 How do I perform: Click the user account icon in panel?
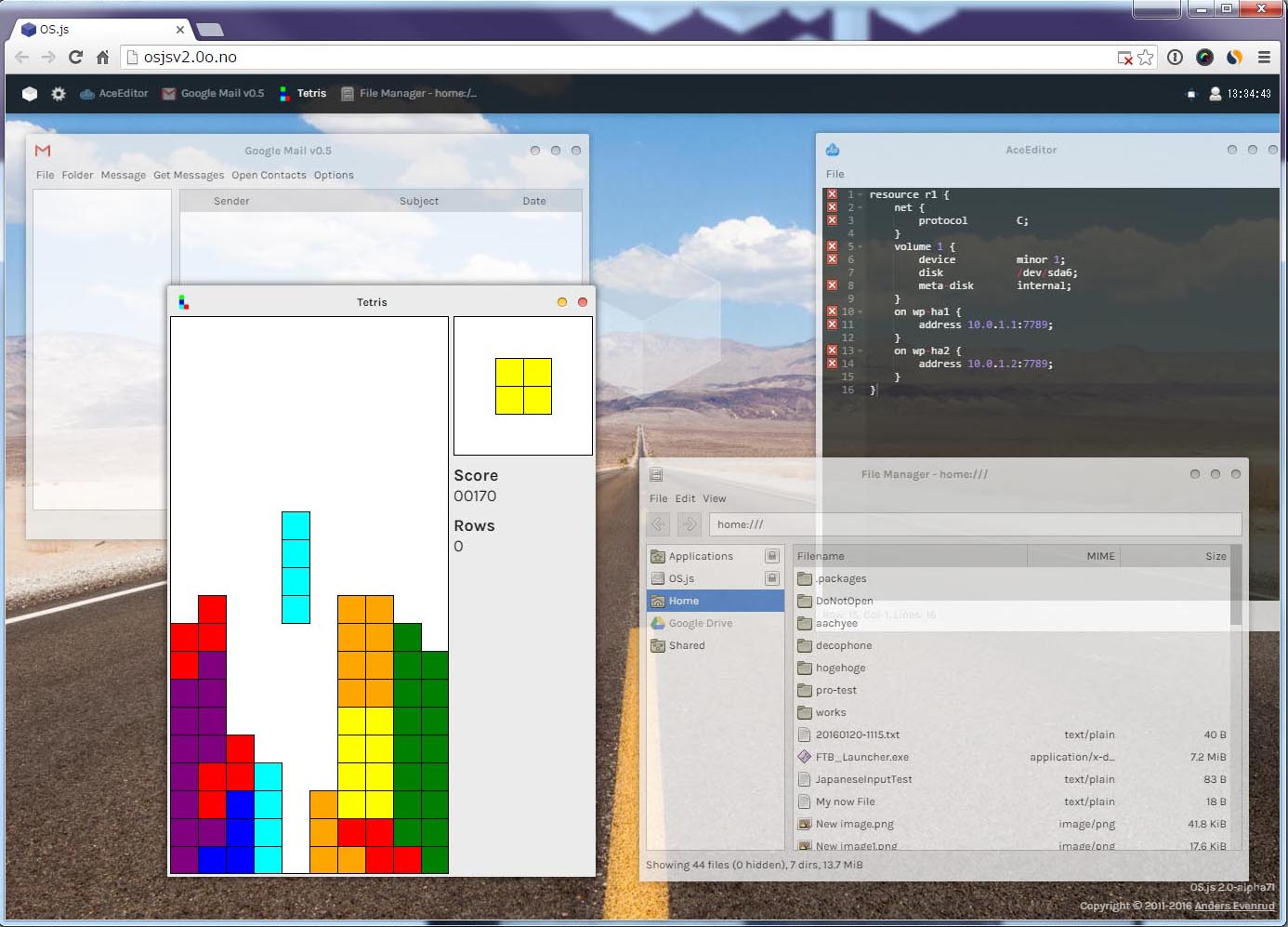1215,94
